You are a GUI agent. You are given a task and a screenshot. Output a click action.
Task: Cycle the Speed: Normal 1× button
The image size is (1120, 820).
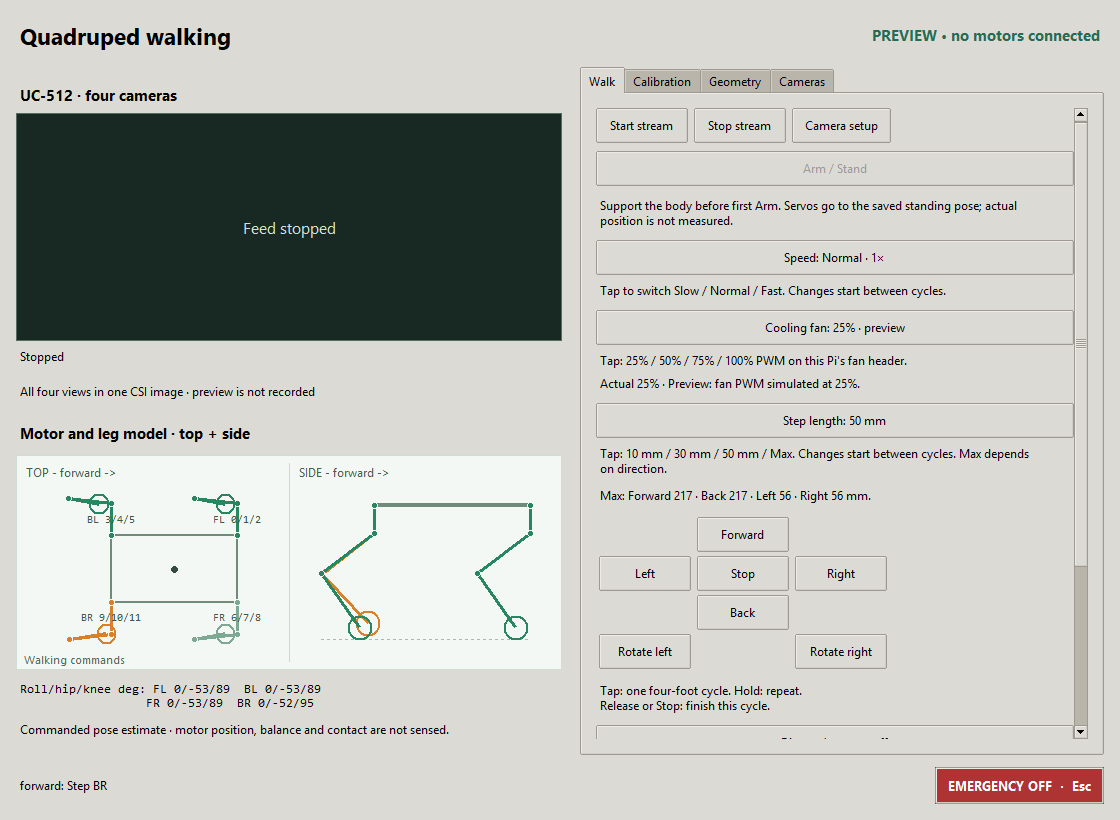point(834,258)
